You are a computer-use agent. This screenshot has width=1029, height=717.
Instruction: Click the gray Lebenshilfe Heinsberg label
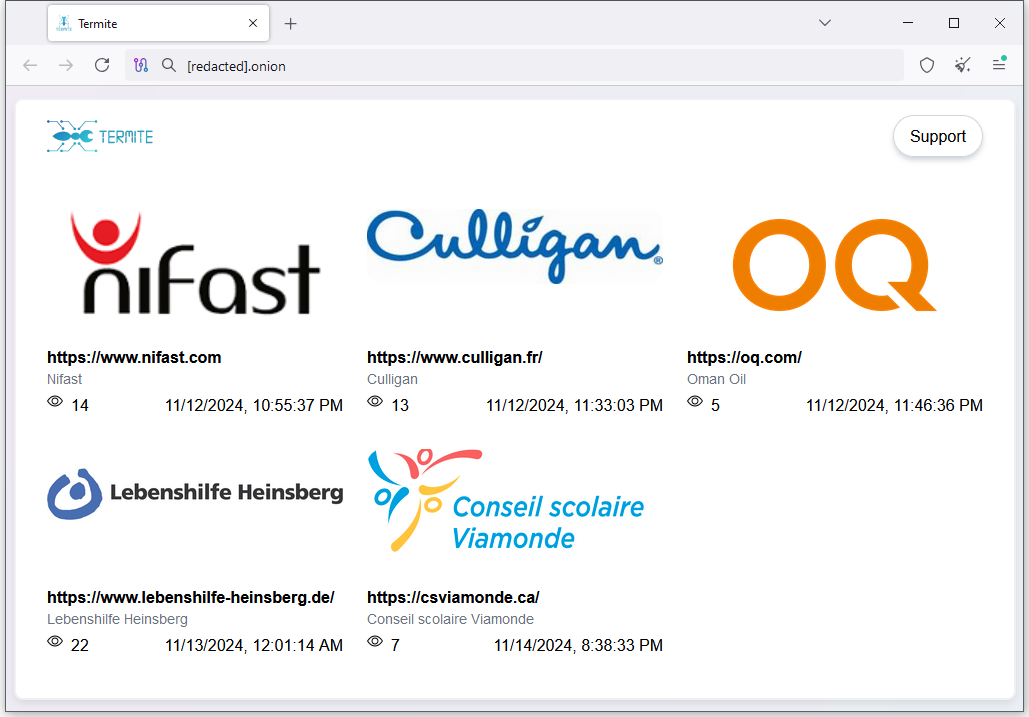pyautogui.click(x=117, y=619)
